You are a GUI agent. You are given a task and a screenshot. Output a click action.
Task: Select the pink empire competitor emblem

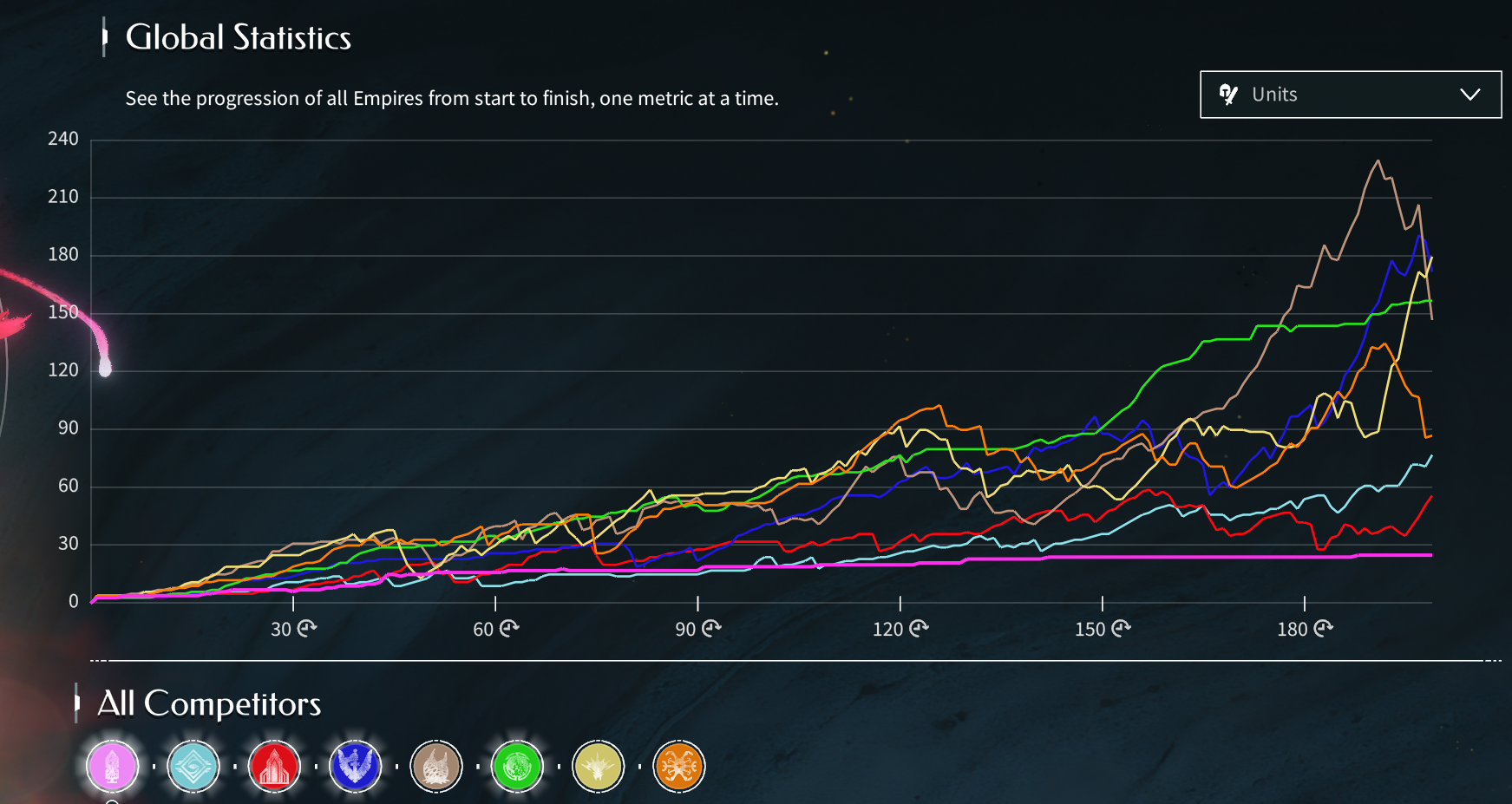[112, 767]
